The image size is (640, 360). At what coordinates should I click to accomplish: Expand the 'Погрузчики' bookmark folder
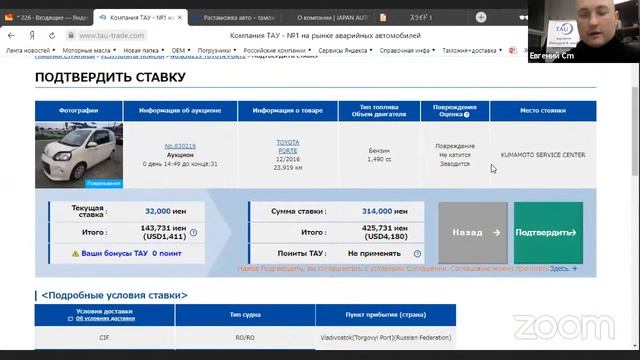(217, 50)
